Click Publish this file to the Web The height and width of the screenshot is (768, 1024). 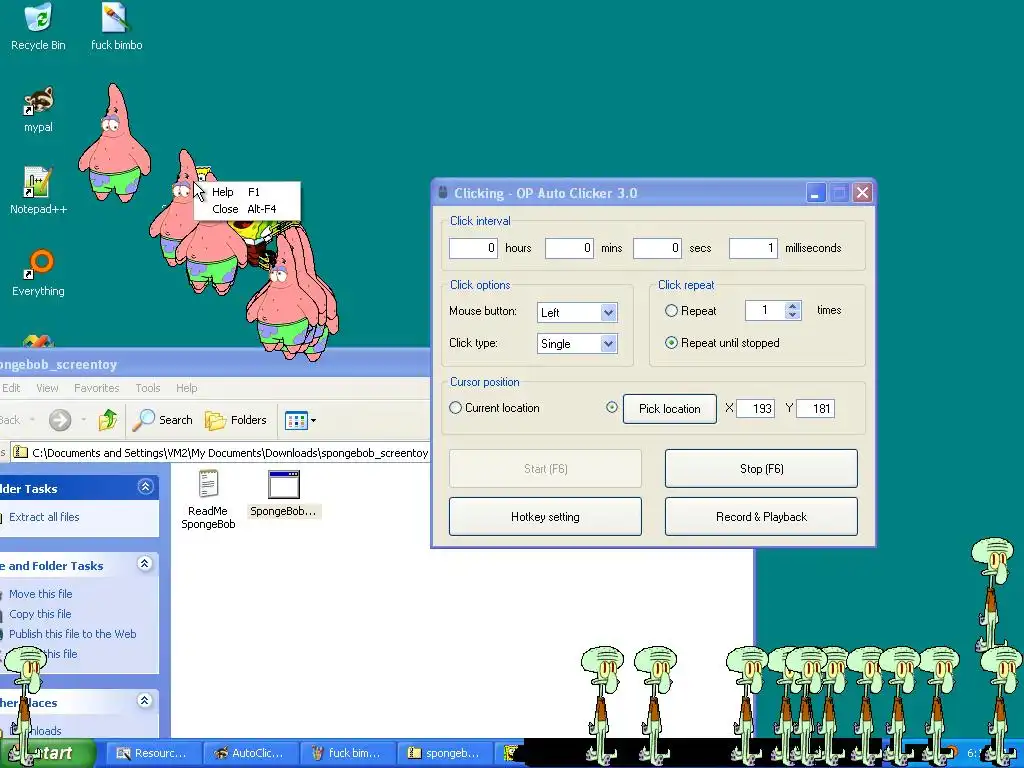coord(72,633)
